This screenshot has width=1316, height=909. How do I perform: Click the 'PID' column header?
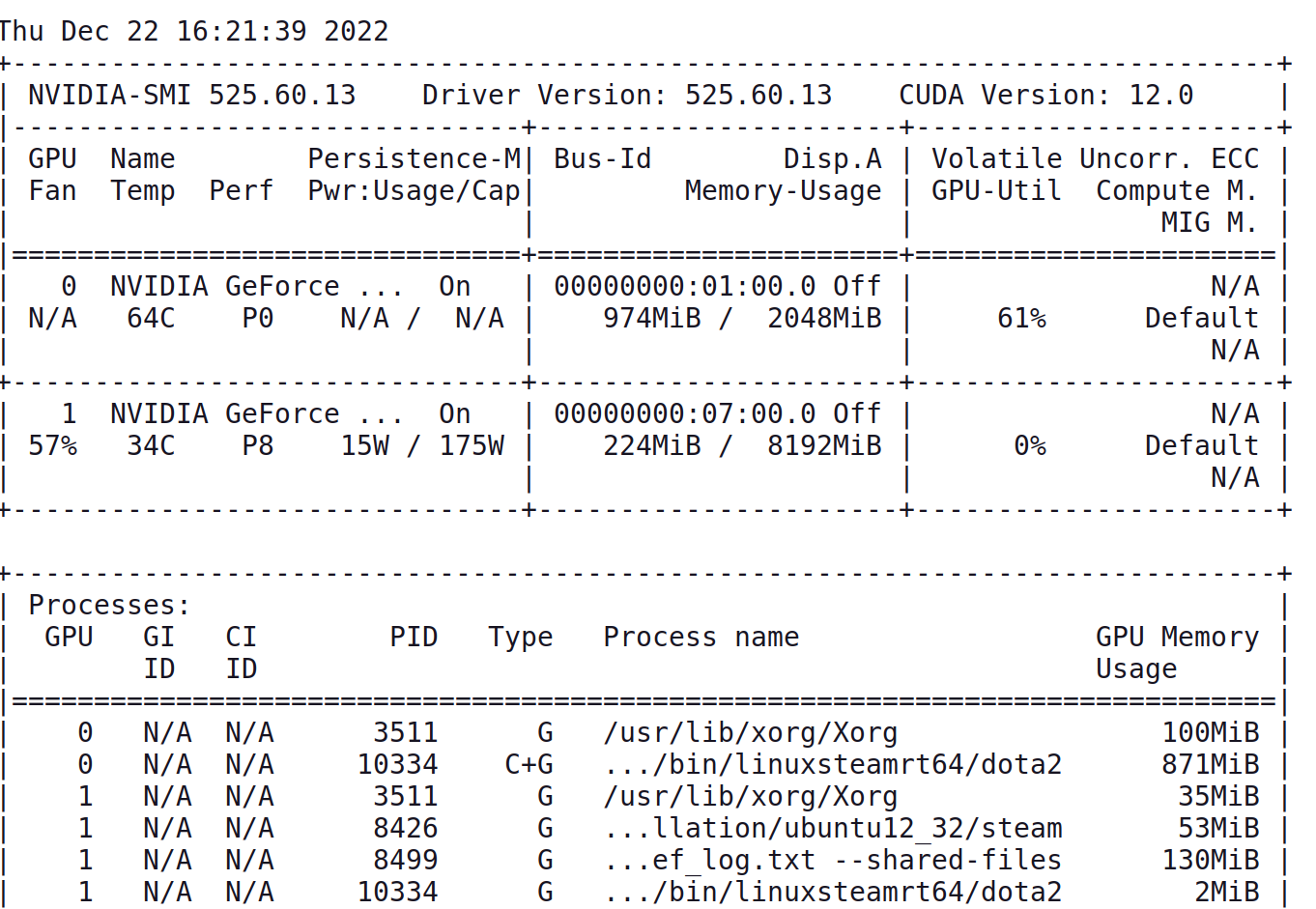414,637
